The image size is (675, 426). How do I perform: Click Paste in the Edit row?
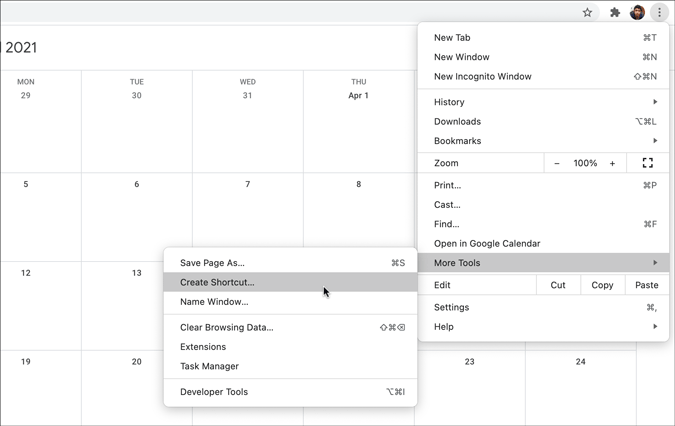[647, 285]
